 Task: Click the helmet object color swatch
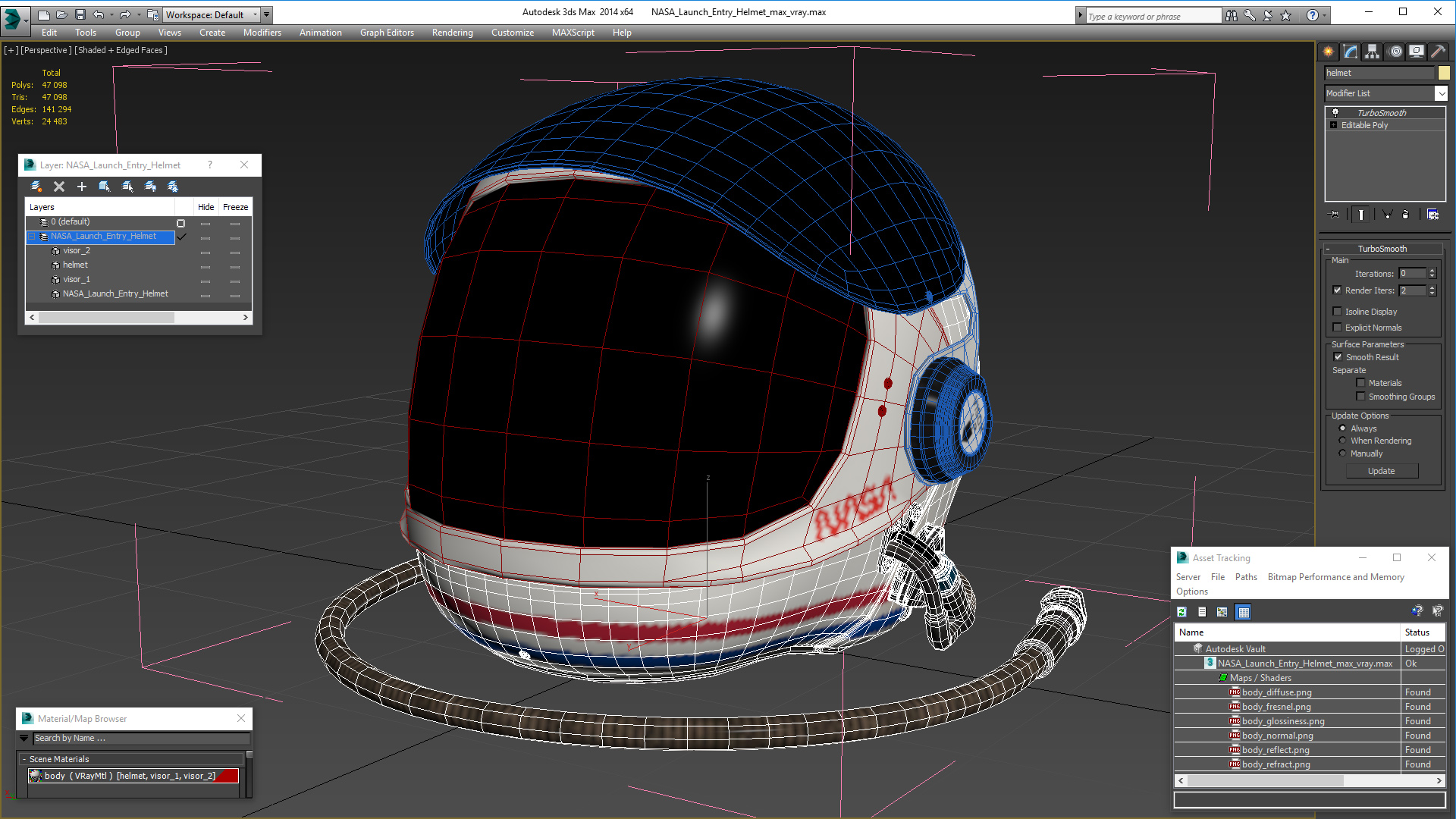[1444, 73]
